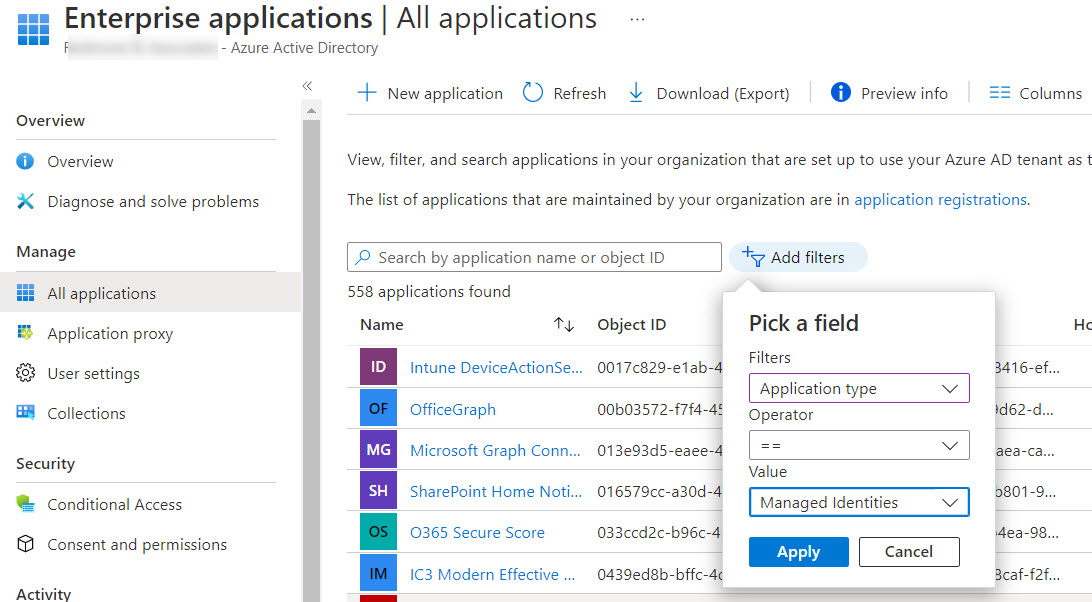Click the Application proxy icon
Screen dimensions: 1092x602
click(x=25, y=333)
